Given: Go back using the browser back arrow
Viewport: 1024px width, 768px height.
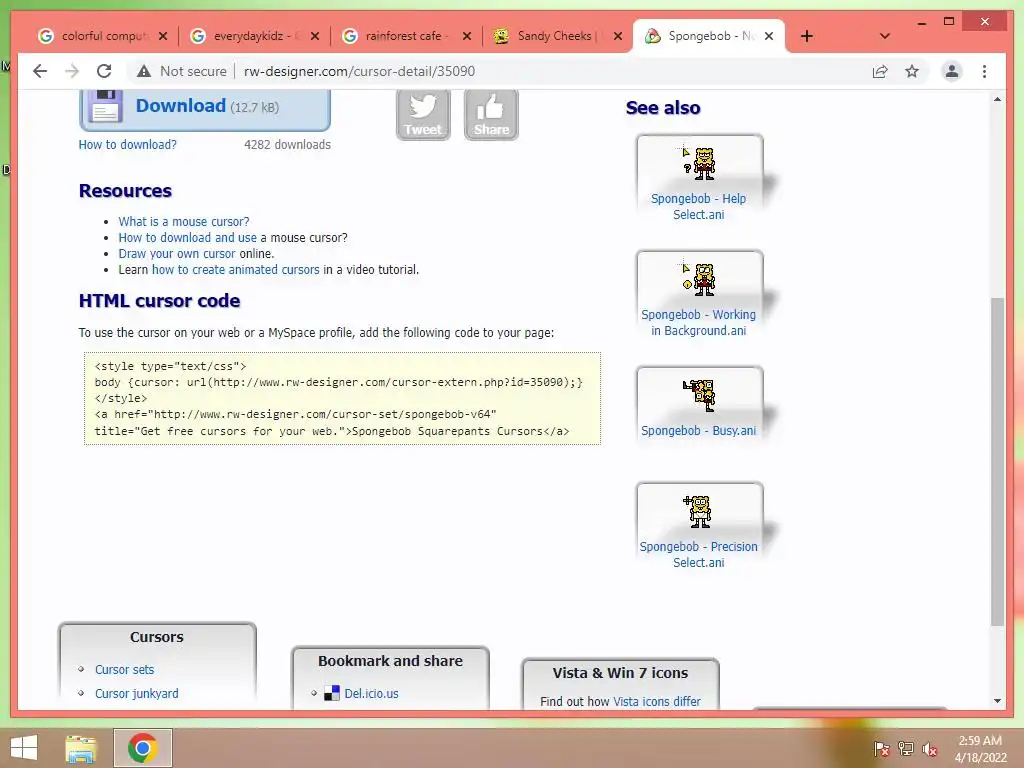Looking at the screenshot, I should click(40, 71).
